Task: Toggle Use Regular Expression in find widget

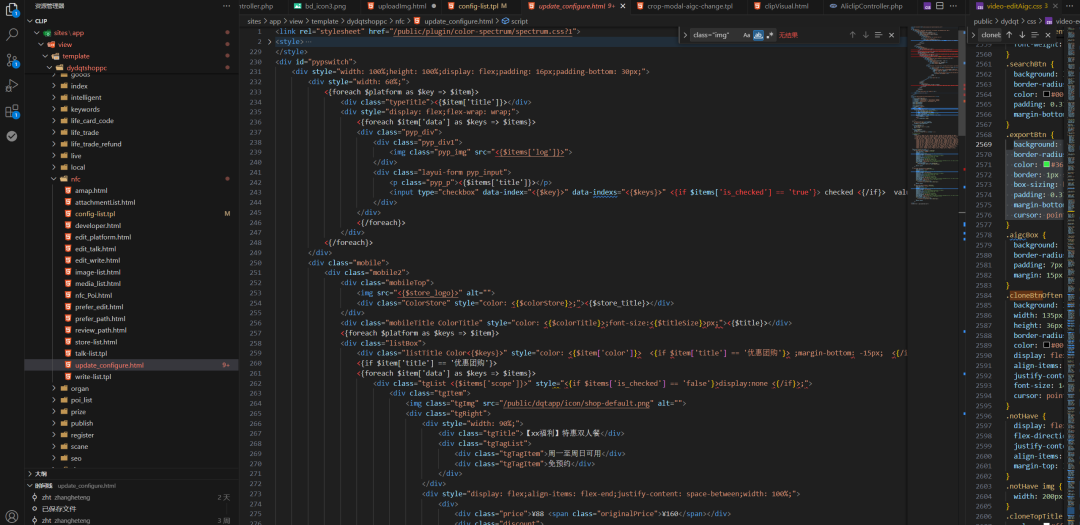Action: click(769, 34)
